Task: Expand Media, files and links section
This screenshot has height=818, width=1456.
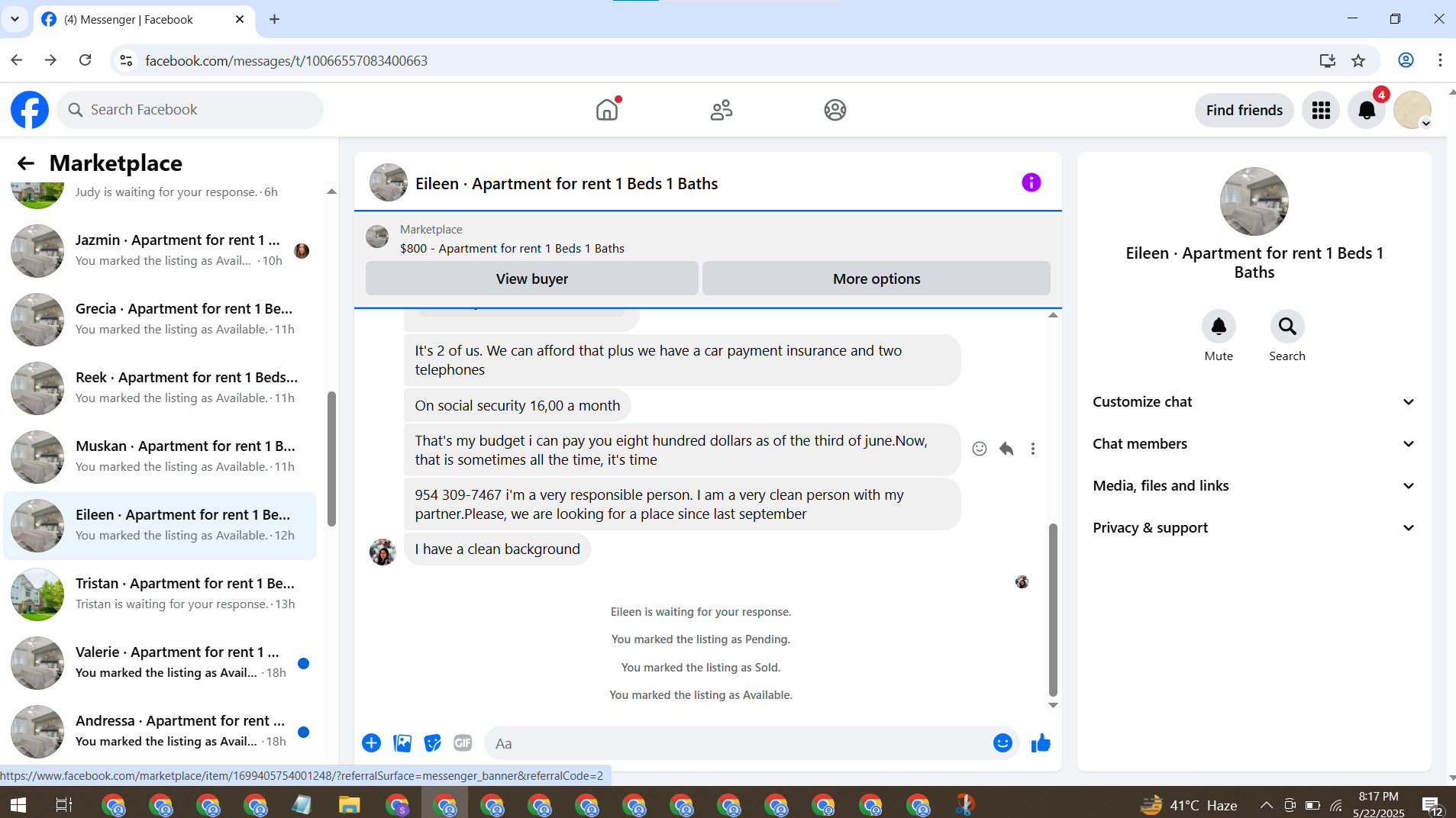Action: pyautogui.click(x=1254, y=486)
